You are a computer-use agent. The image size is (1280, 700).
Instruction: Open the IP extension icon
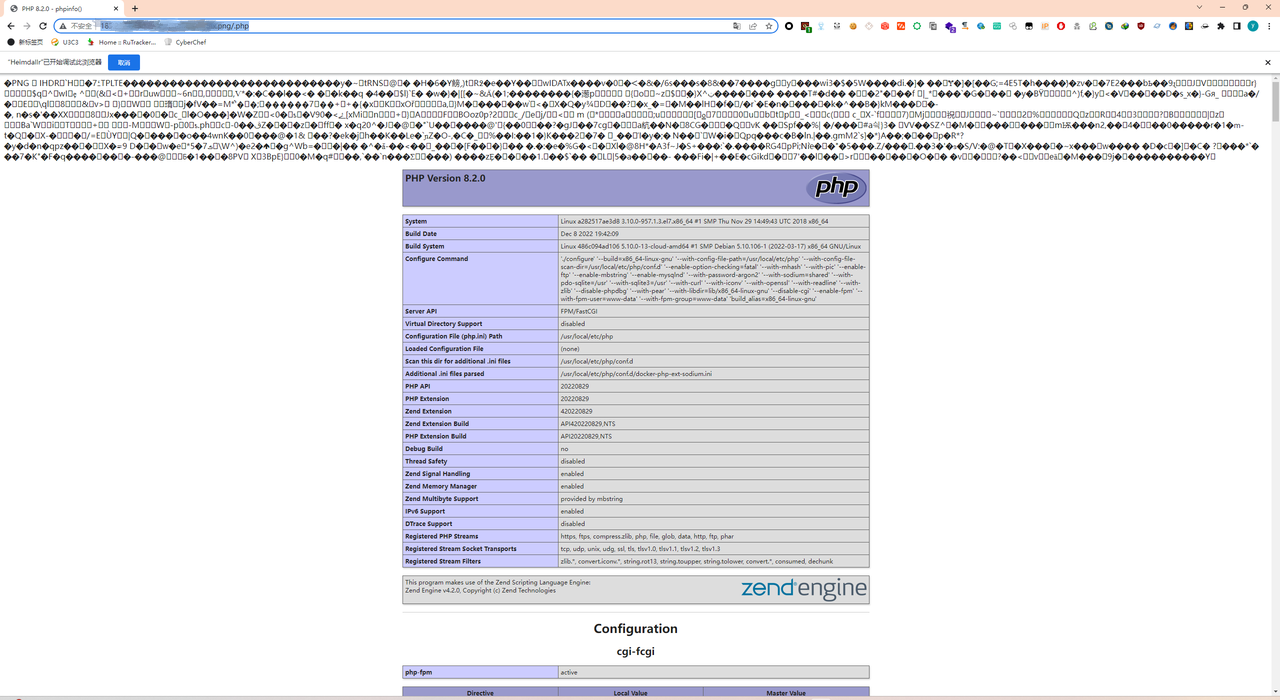pos(1045,26)
